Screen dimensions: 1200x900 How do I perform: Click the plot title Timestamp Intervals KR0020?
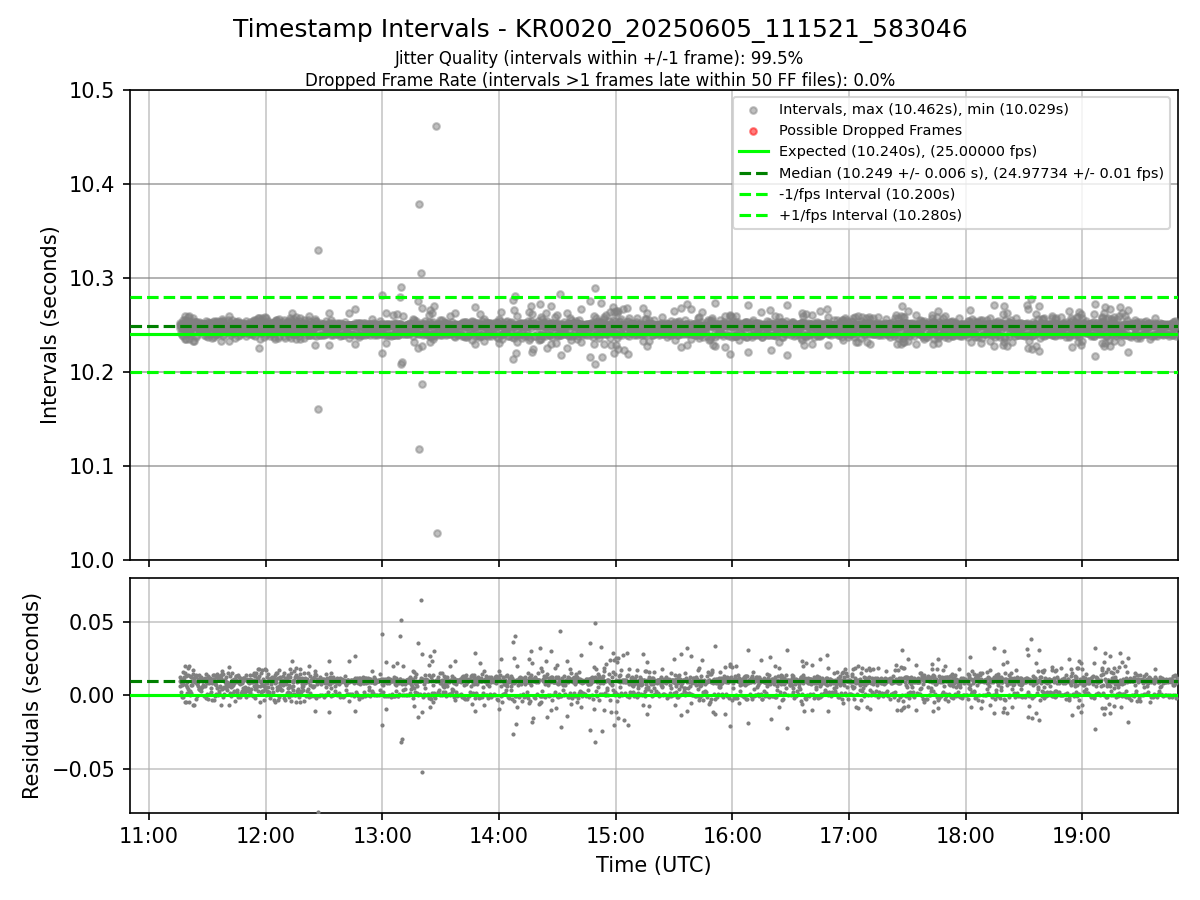pos(600,29)
